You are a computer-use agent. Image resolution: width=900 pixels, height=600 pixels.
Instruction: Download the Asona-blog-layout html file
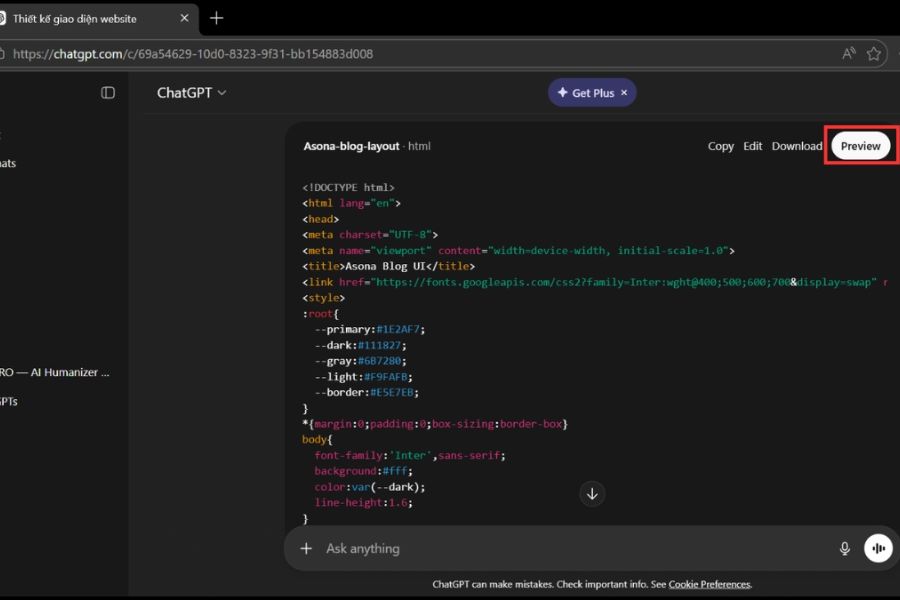coord(796,146)
